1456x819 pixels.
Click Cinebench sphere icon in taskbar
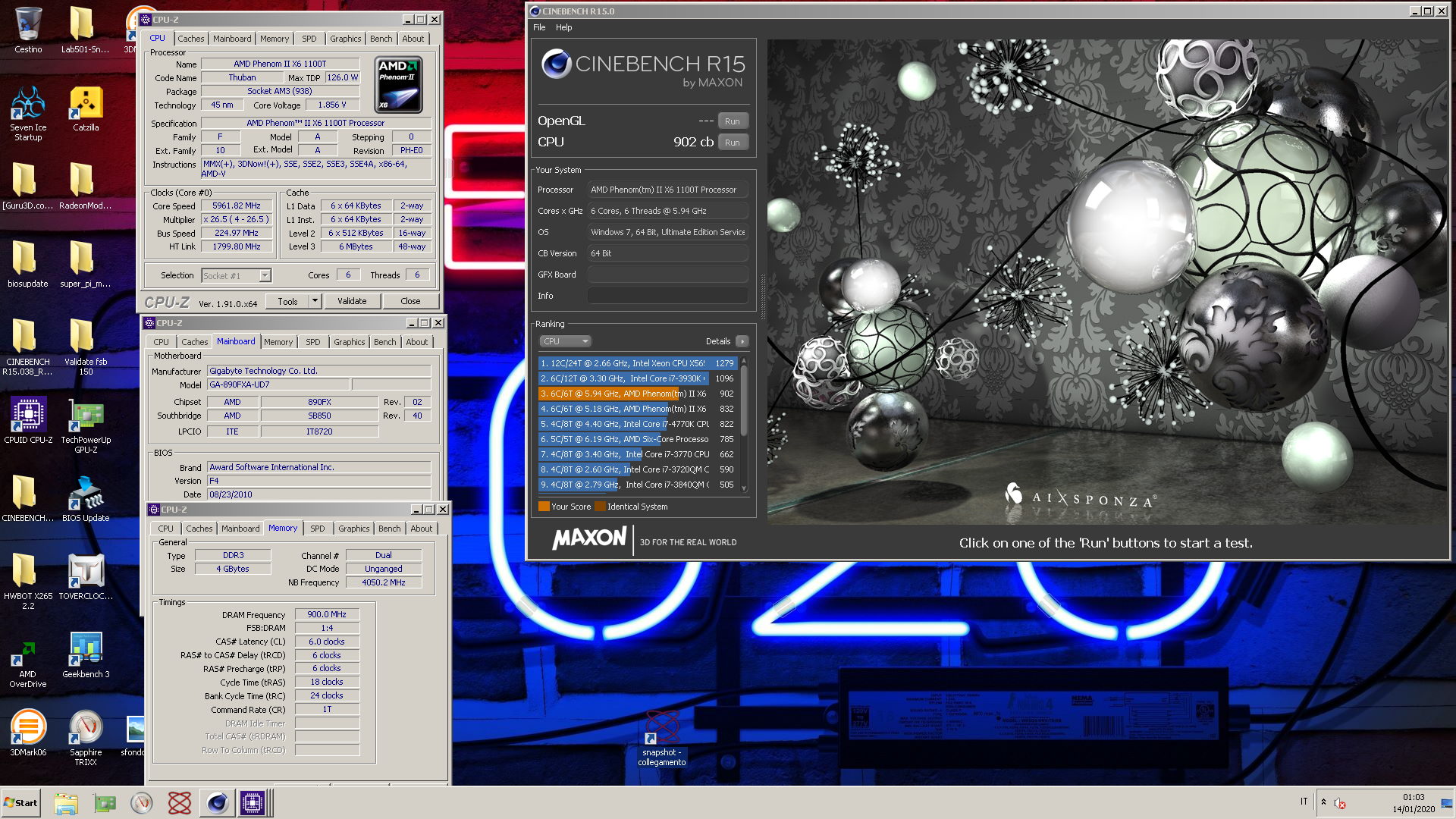pos(217,802)
